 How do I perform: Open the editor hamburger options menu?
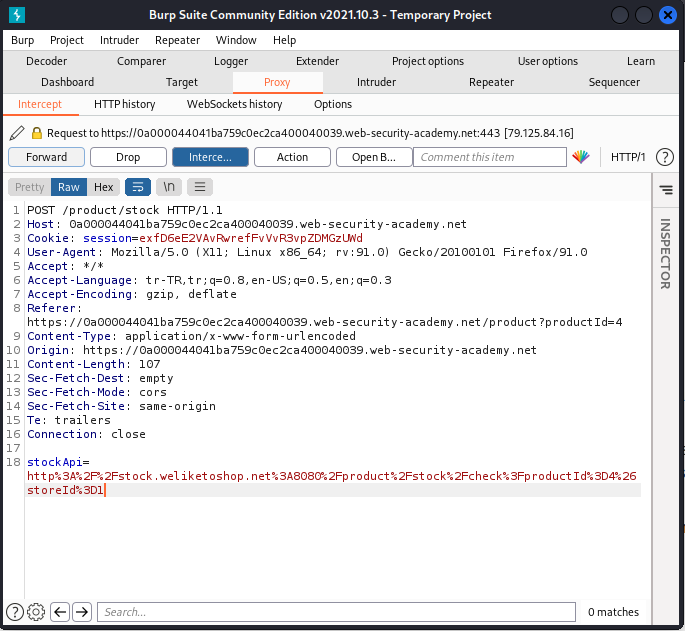(200, 187)
